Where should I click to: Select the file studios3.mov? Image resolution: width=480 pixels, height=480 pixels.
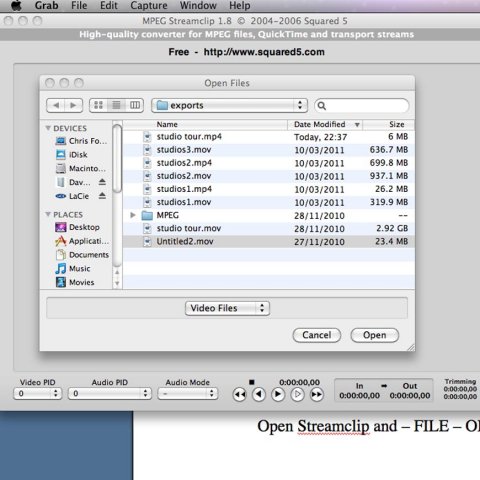tap(269, 150)
